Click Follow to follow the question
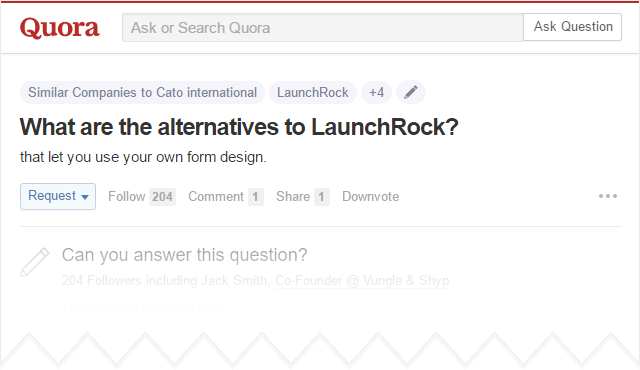Viewport: 640px width, 370px height. [127, 197]
